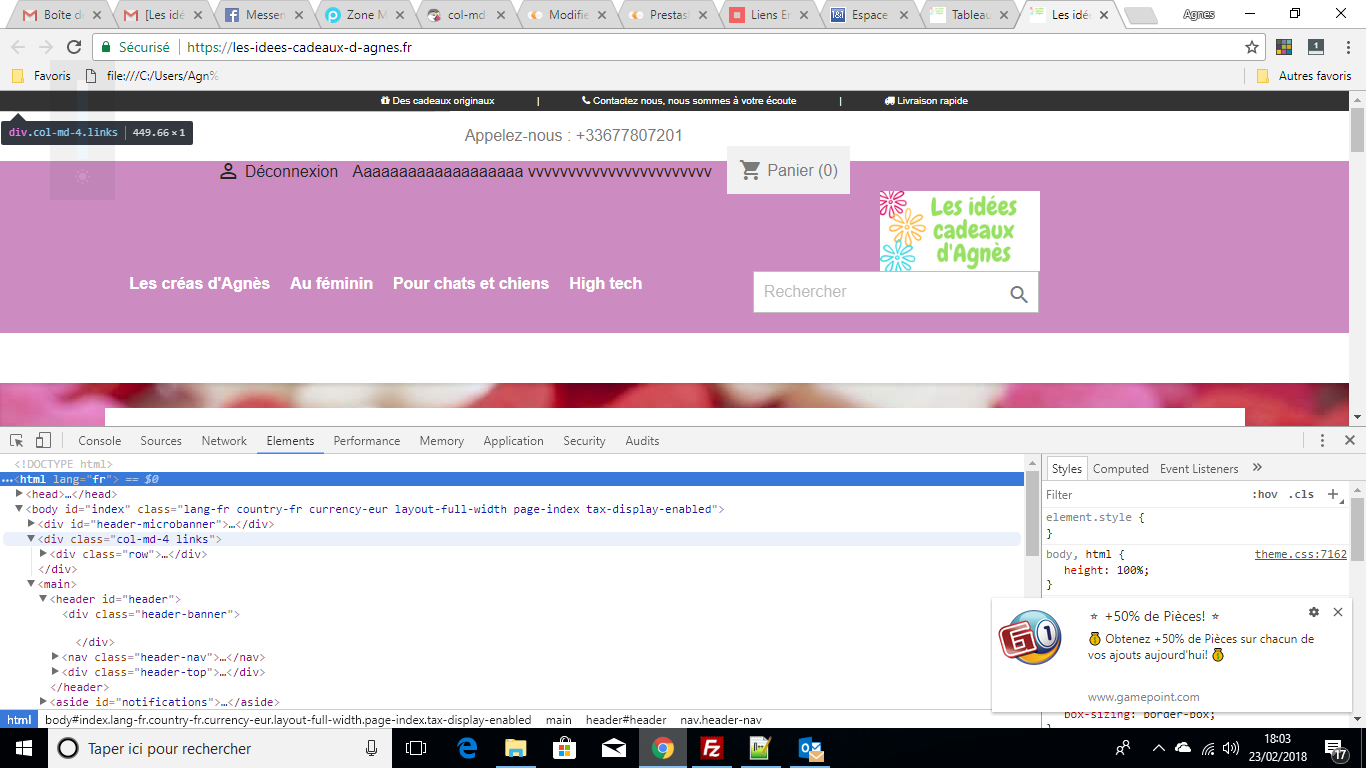Select the DevTools element inspector icon
Viewport: 1366px width, 768px height.
(16, 440)
